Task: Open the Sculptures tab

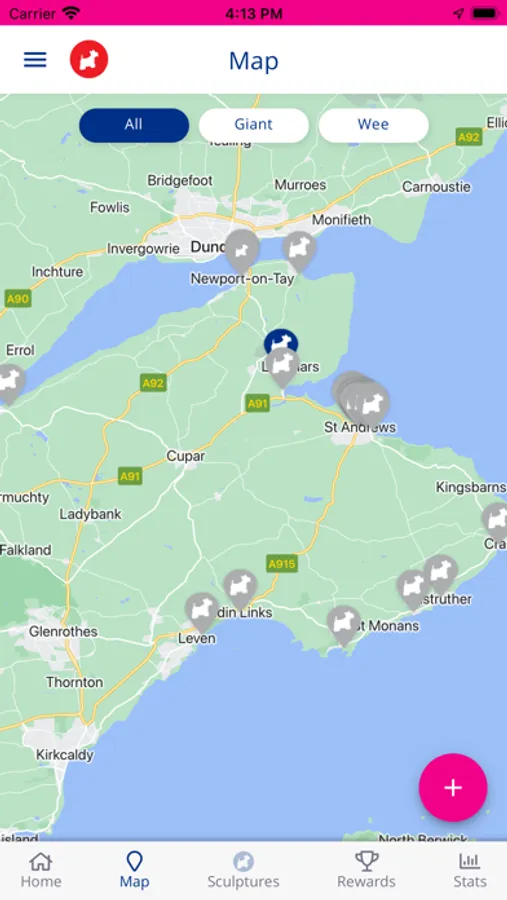Action: (243, 870)
